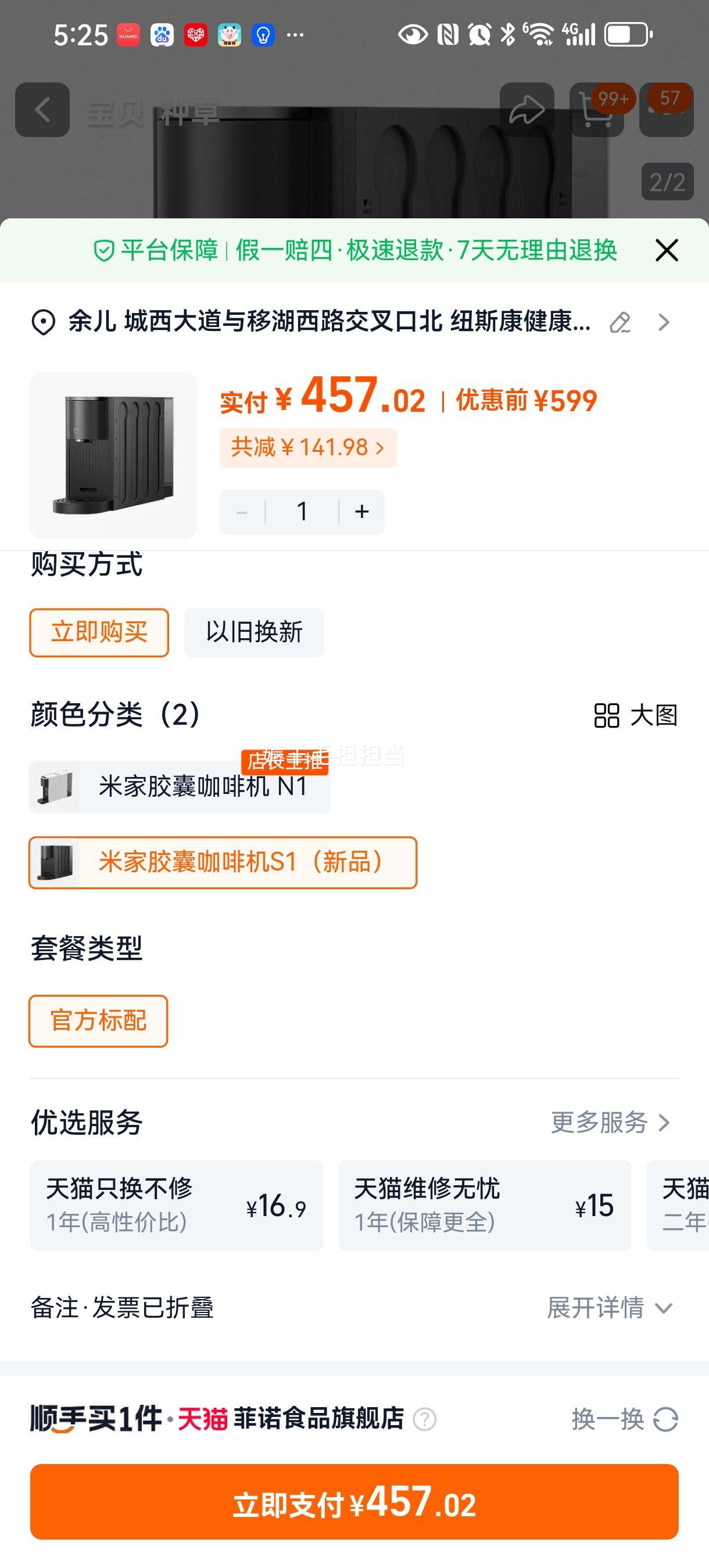Tap the coffee machine product thumbnail

(x=113, y=455)
